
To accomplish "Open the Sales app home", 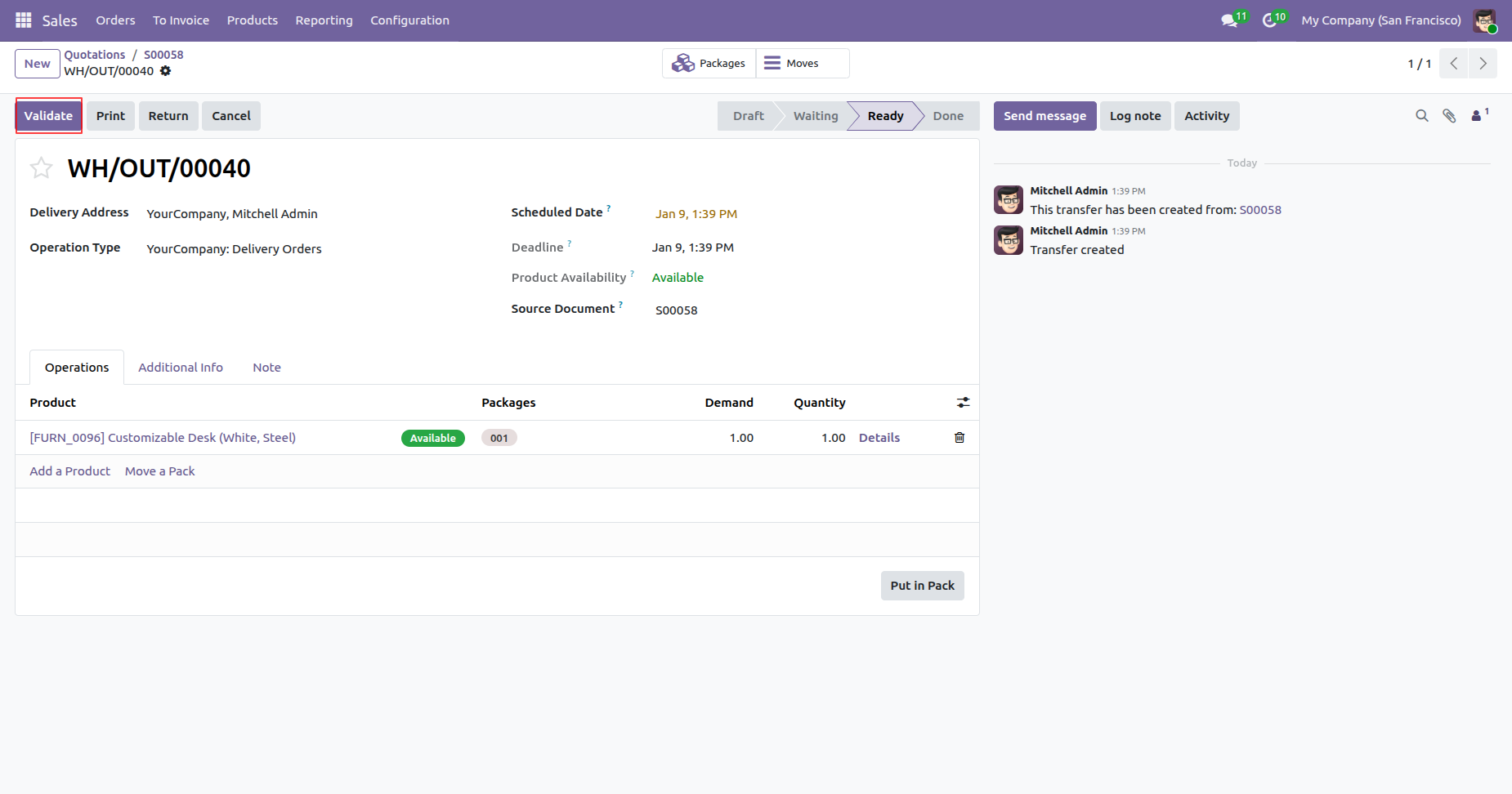I will coord(60,20).
